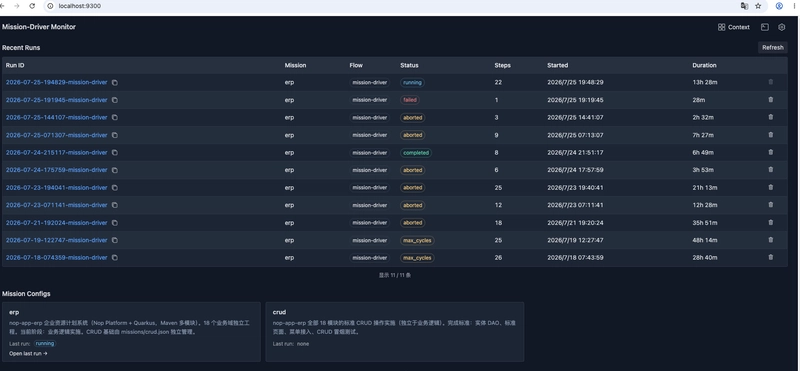The width and height of the screenshot is (800, 371).
Task: Copy run ID 2026-07-18-074359-mission-driver
Action: point(115,258)
